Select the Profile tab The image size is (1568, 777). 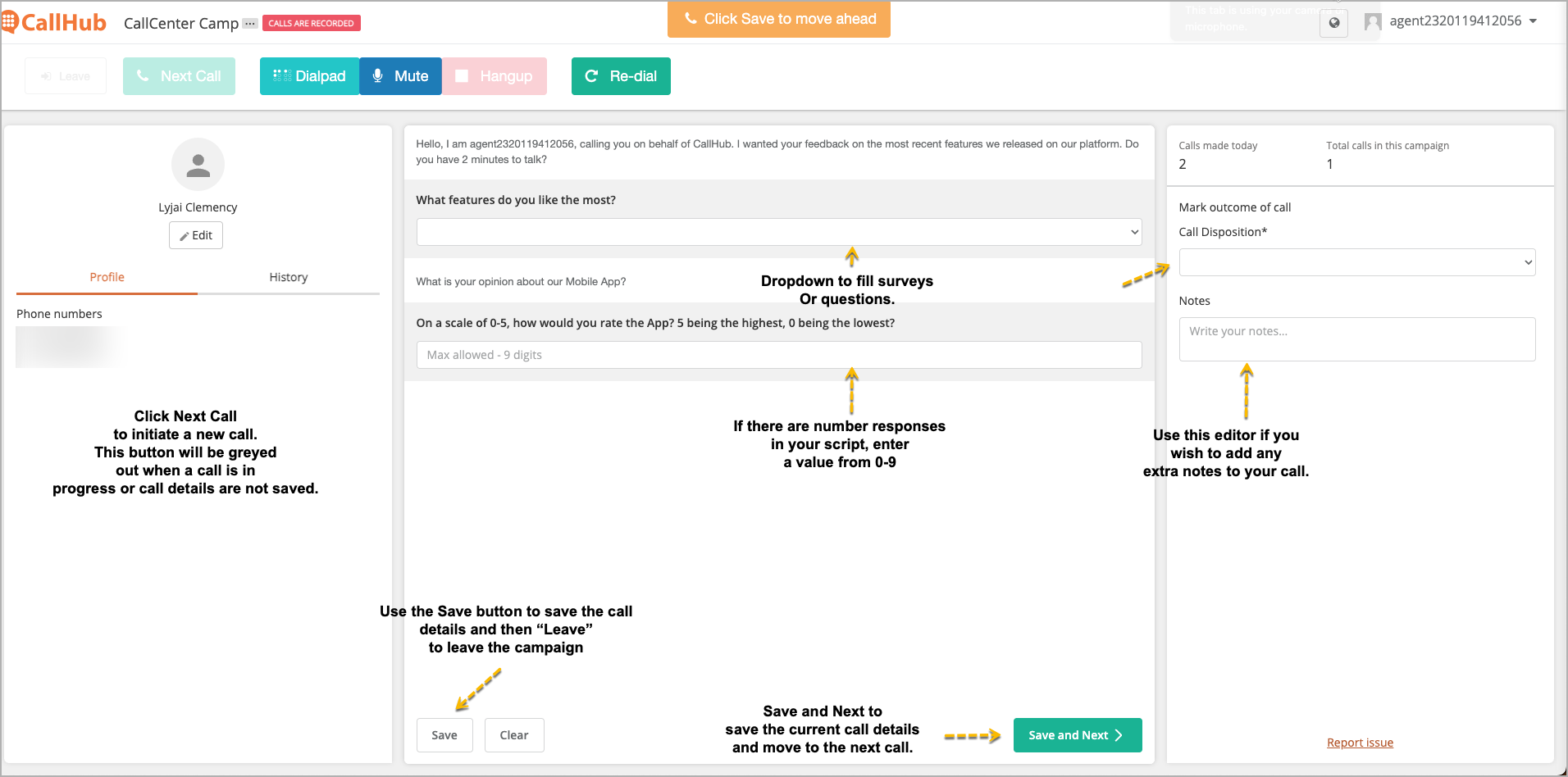(107, 277)
